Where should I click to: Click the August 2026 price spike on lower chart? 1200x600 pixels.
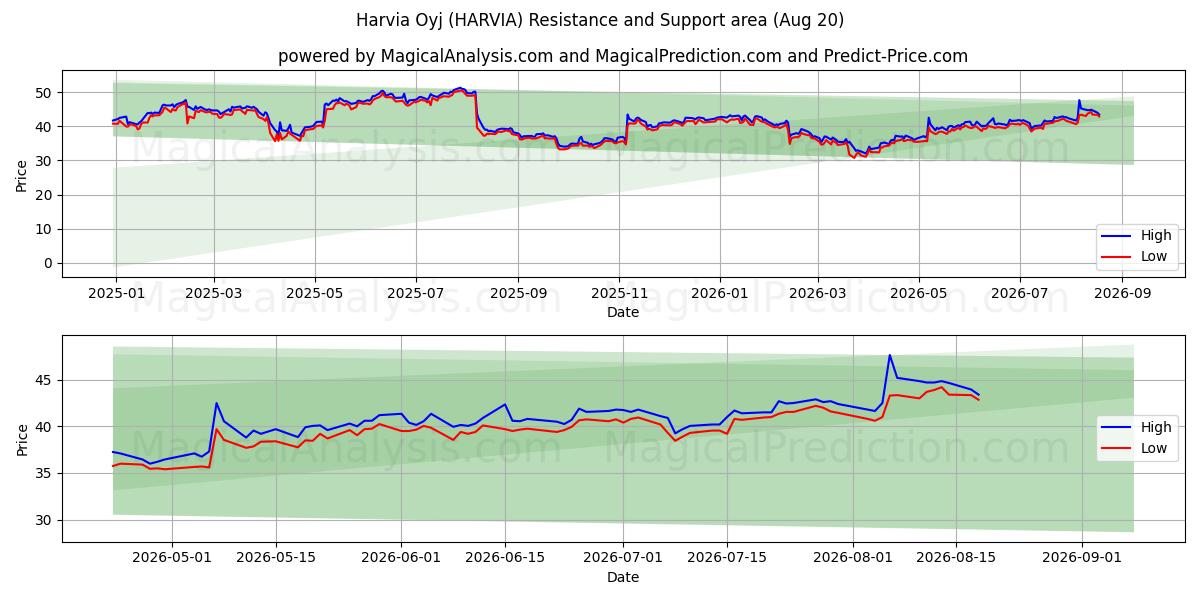(x=889, y=355)
